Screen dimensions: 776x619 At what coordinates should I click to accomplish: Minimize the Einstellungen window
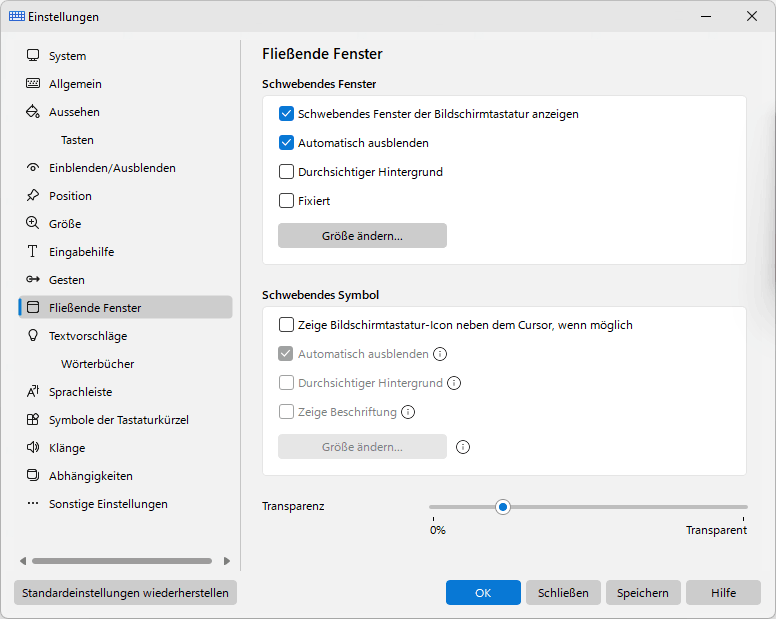point(706,16)
